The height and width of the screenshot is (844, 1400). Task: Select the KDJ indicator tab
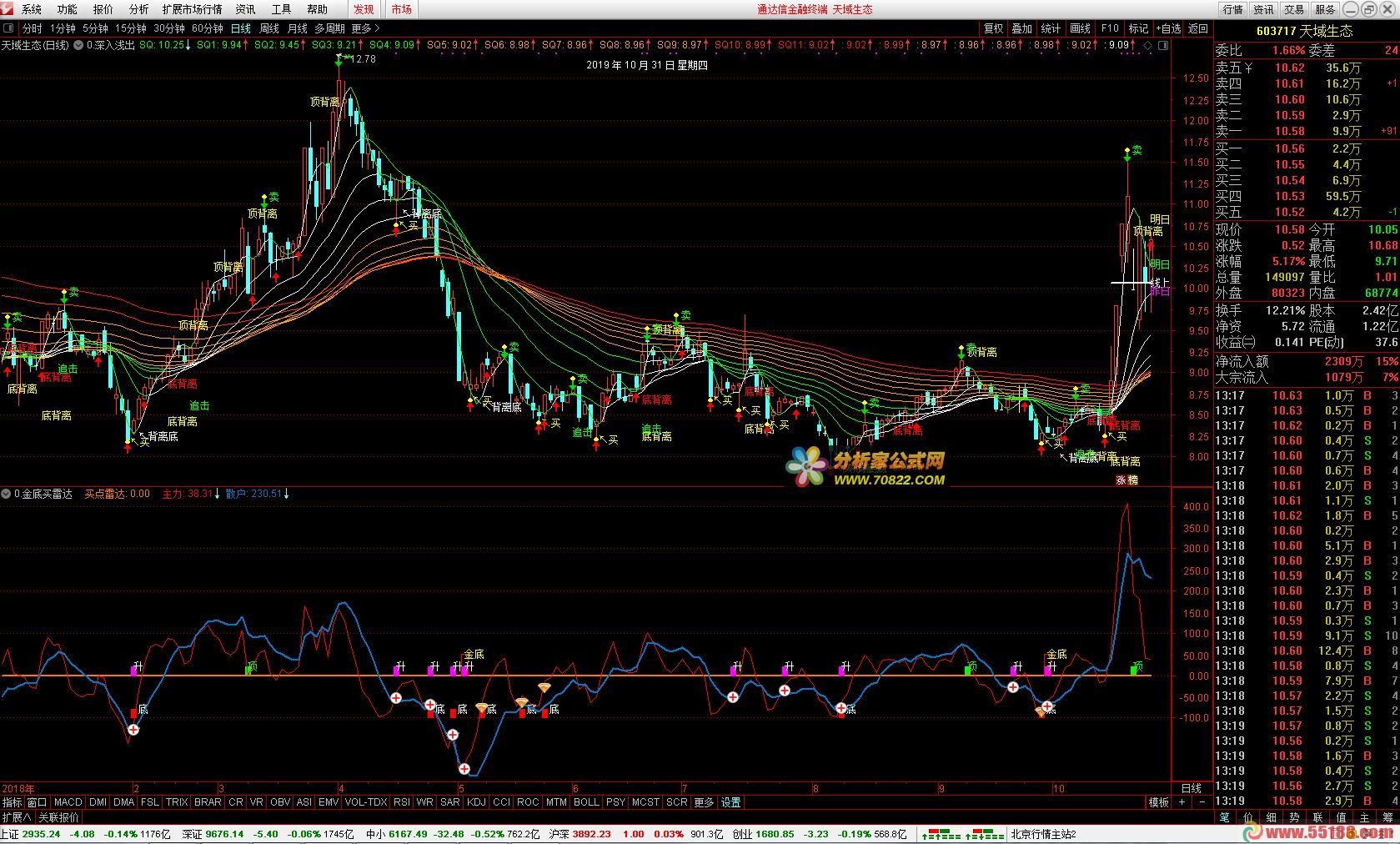coord(476,802)
